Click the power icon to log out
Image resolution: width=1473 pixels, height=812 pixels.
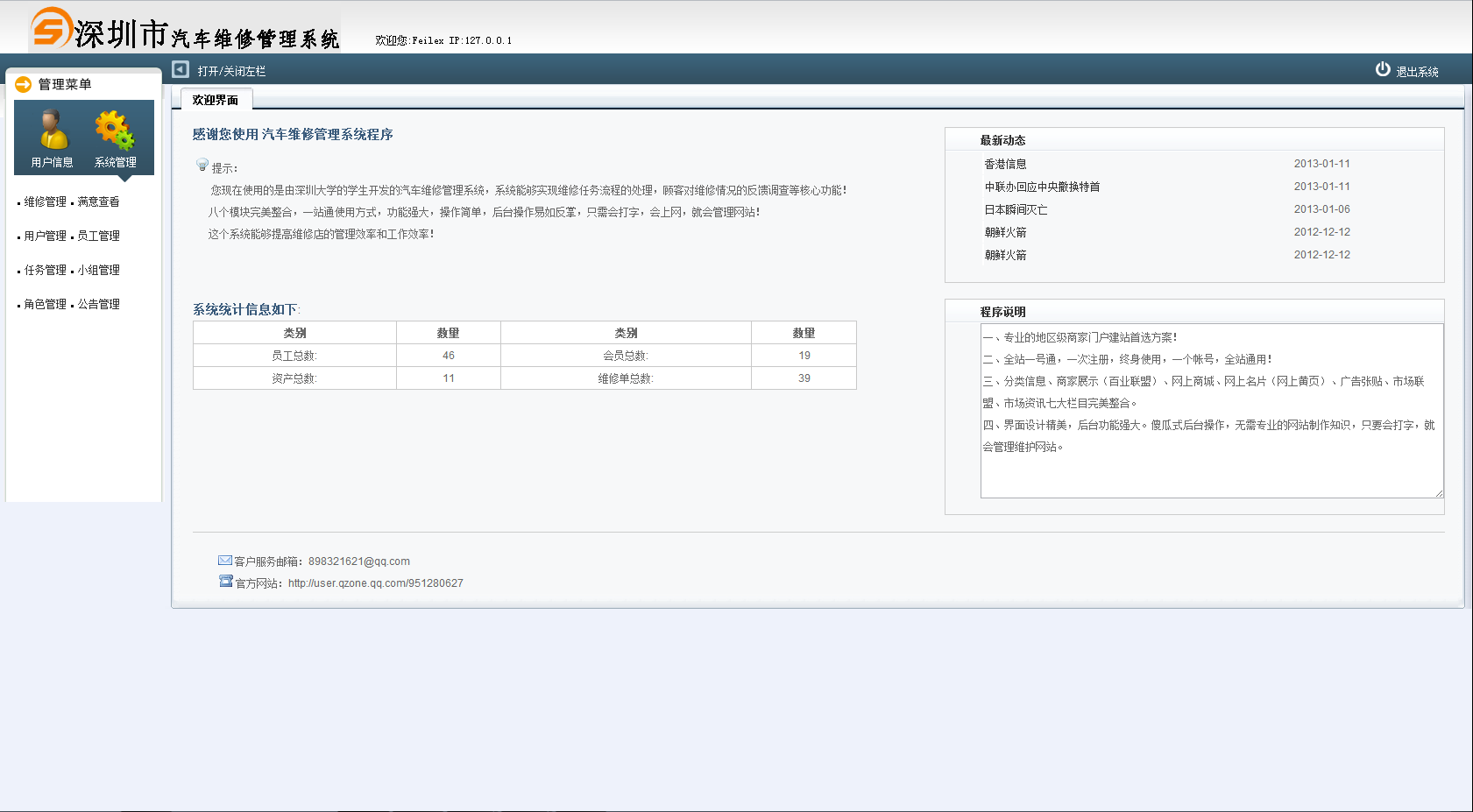click(1383, 69)
